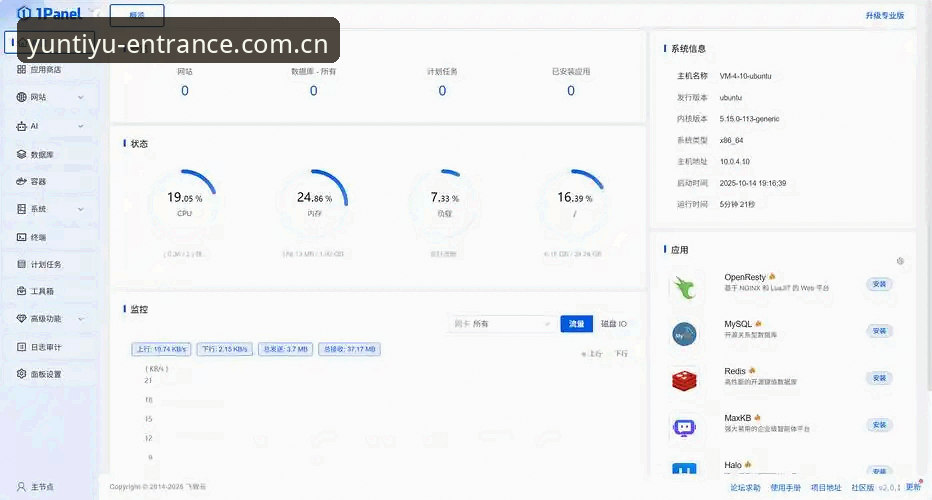This screenshot has width=932, height=500.
Task: Switch monitor to 流量 traffic view
Action: [x=577, y=324]
